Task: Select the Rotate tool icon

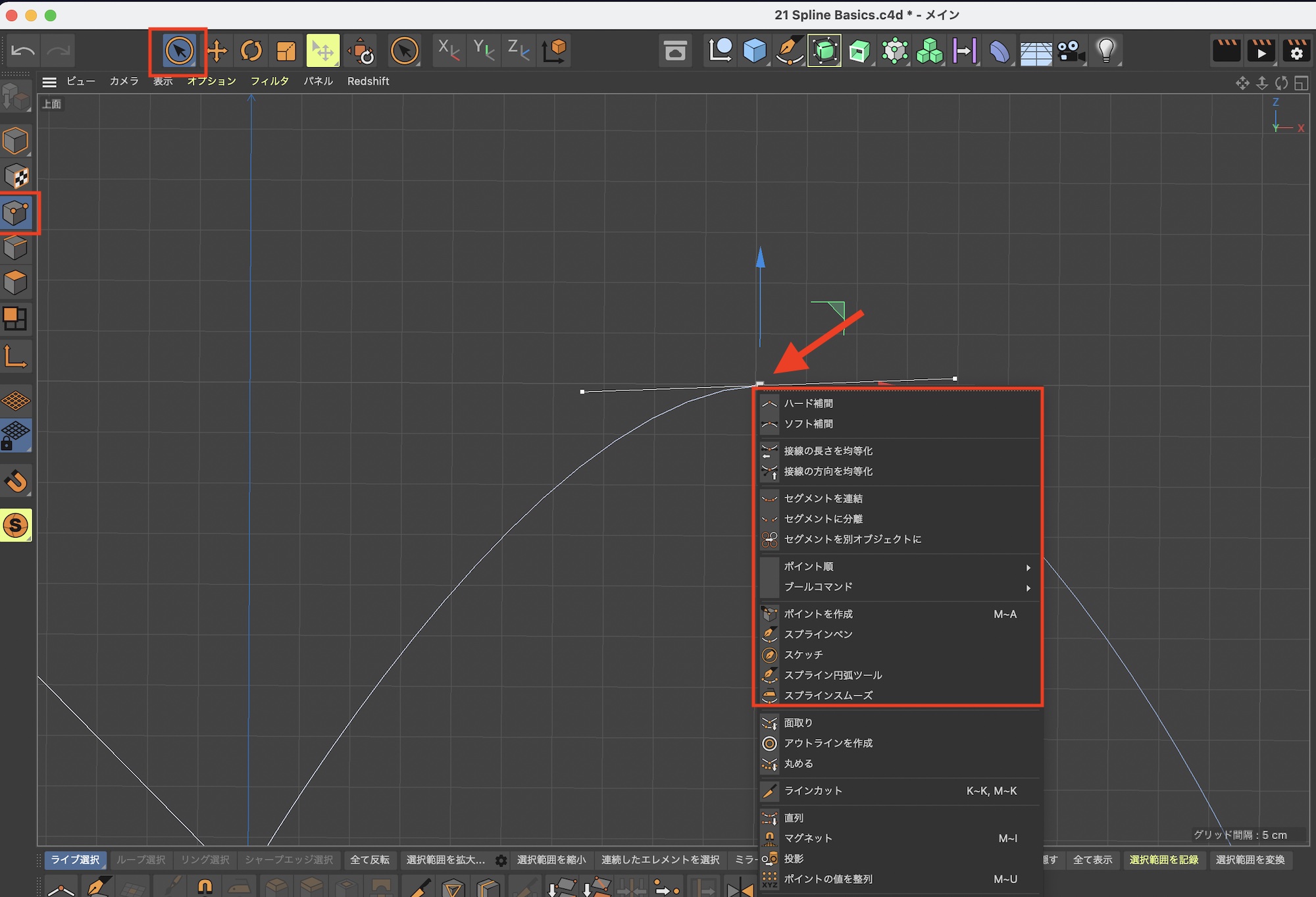Action: point(251,51)
